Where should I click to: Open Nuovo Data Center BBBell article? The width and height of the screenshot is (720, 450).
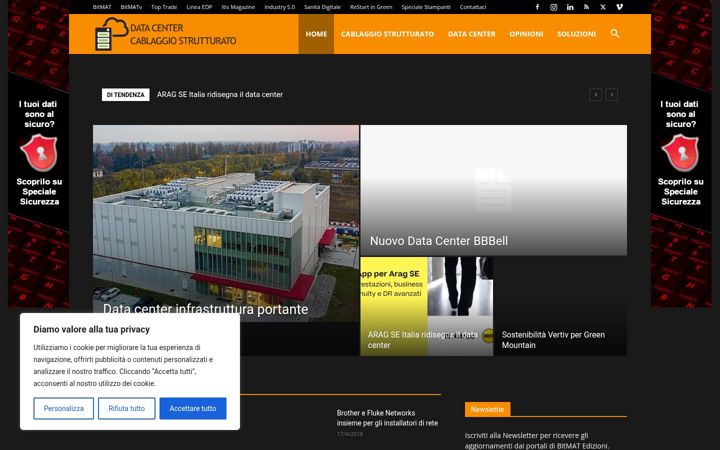439,241
